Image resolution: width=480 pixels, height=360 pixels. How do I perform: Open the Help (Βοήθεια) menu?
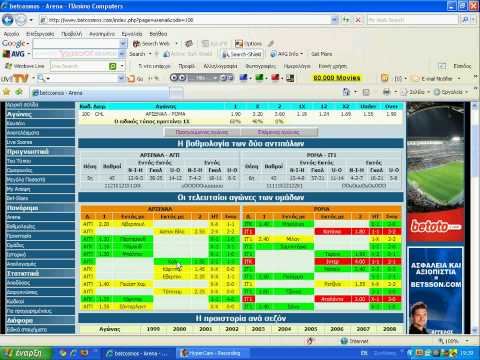coord(158,34)
